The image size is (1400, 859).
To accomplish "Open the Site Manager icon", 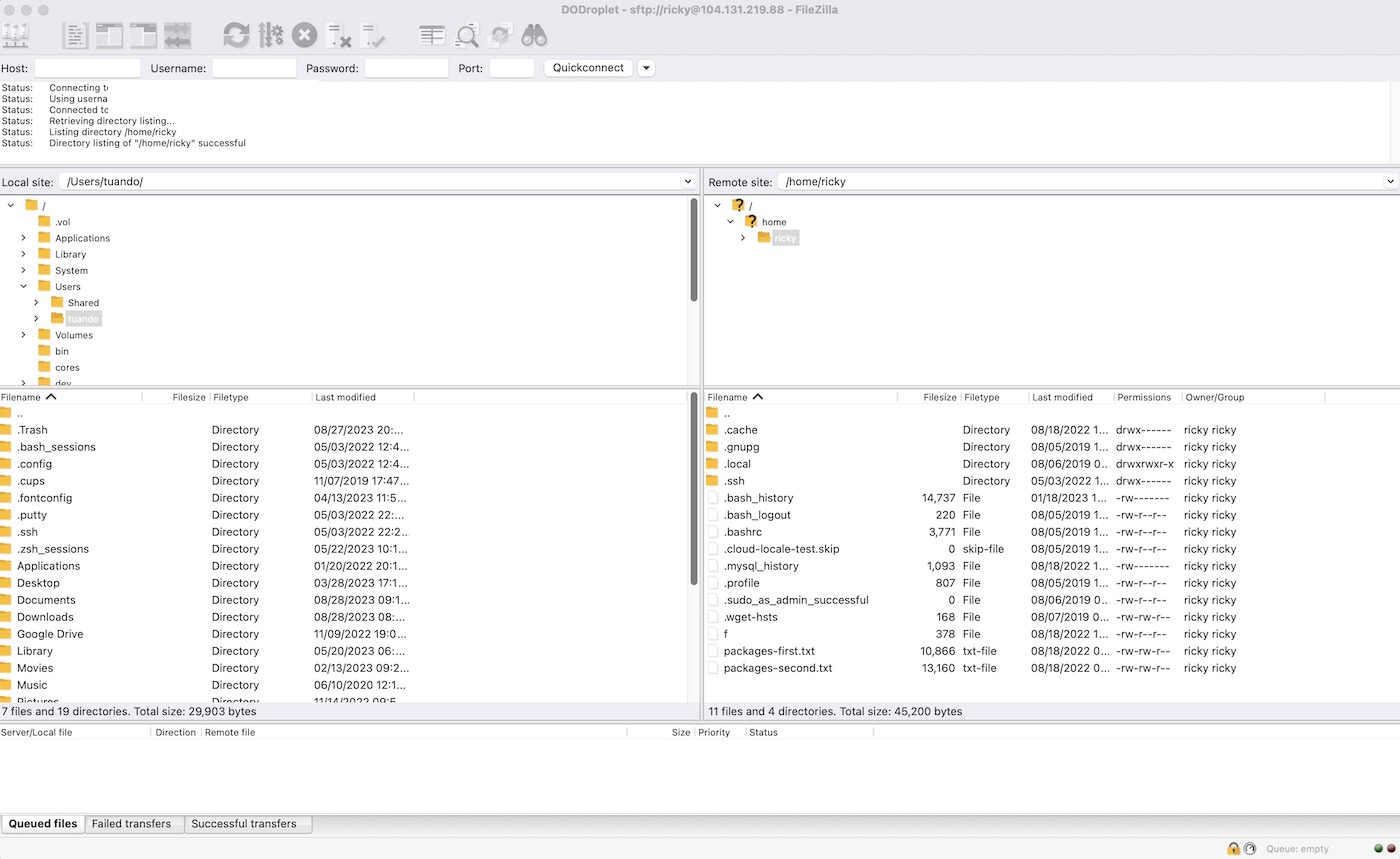I will tap(16, 36).
